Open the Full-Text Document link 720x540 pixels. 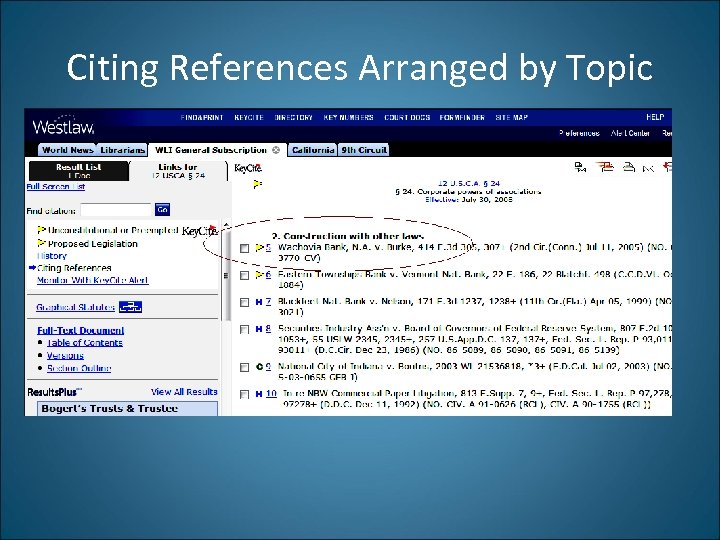tap(80, 330)
